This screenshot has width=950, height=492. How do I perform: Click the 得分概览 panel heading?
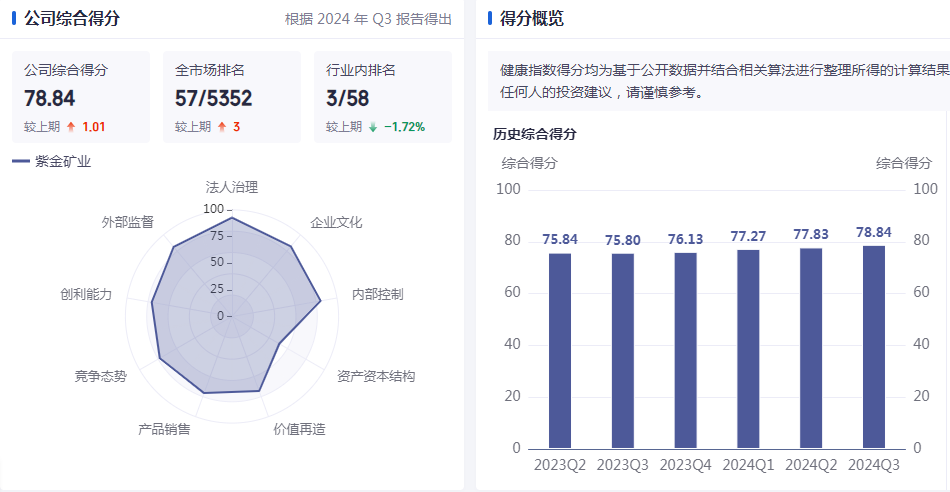532,18
